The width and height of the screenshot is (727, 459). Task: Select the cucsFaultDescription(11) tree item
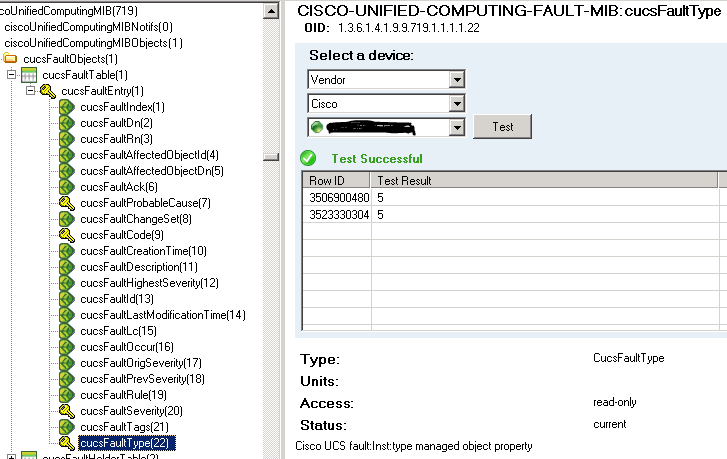pos(139,267)
